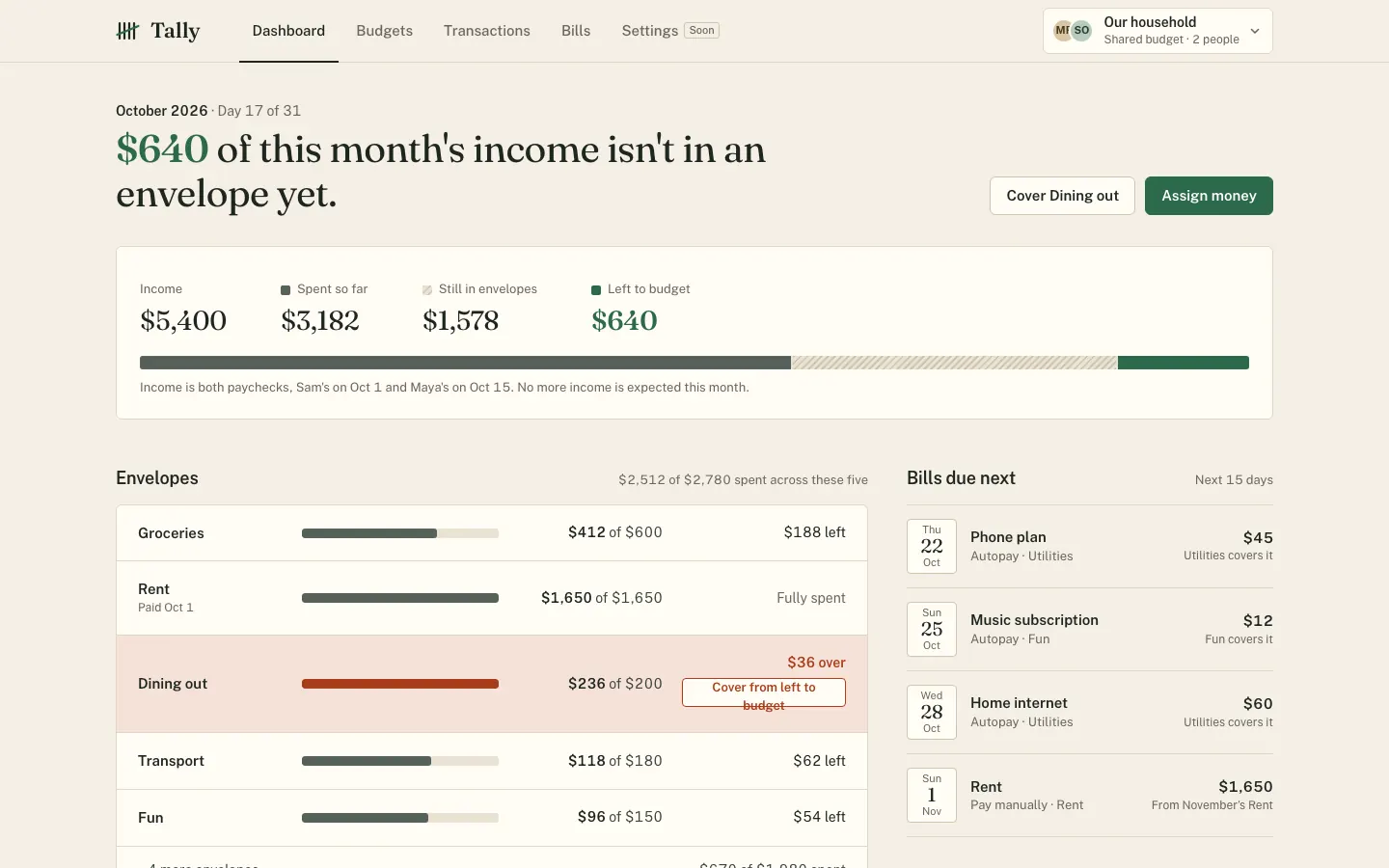Screen dimensions: 1389x868
Task: Click the Bills due next heading
Action: pos(961,478)
